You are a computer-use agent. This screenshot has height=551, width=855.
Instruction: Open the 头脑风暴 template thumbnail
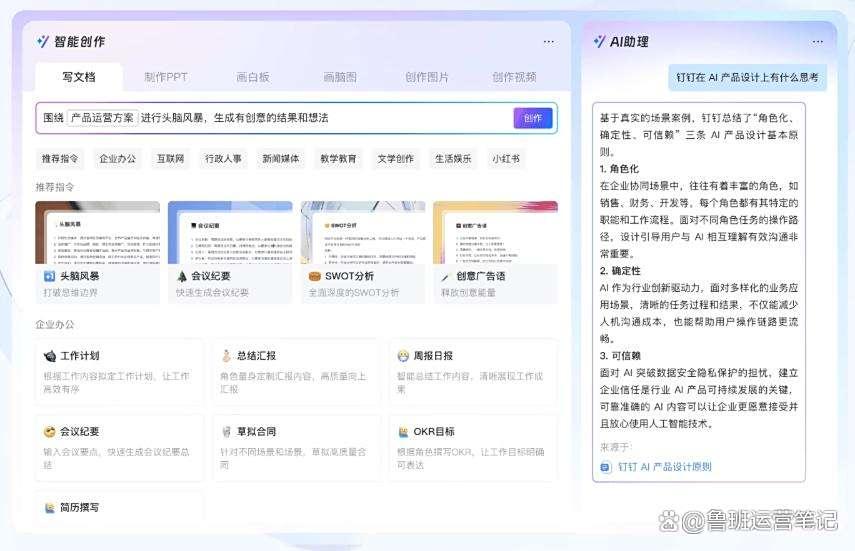click(x=98, y=232)
